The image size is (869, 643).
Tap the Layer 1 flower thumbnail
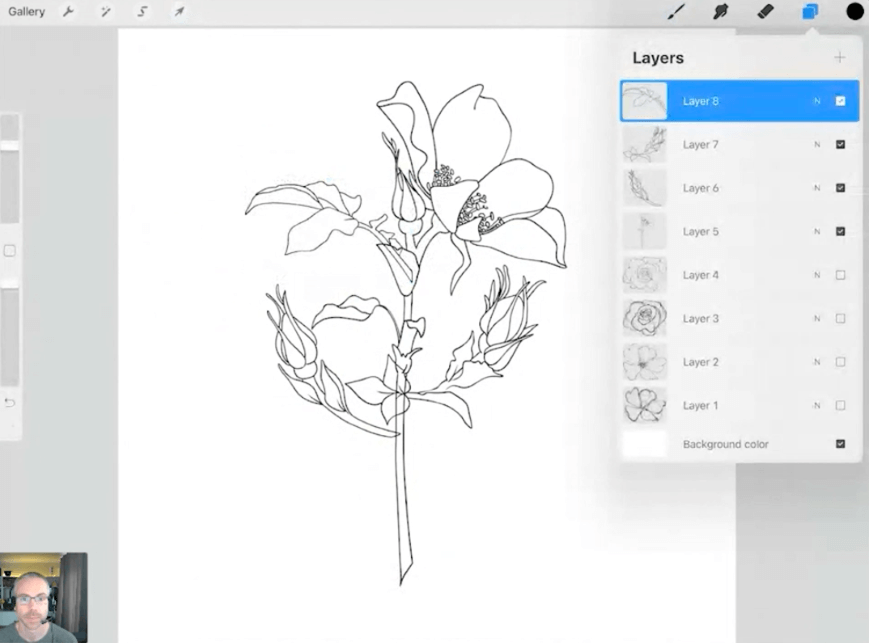[644, 405]
